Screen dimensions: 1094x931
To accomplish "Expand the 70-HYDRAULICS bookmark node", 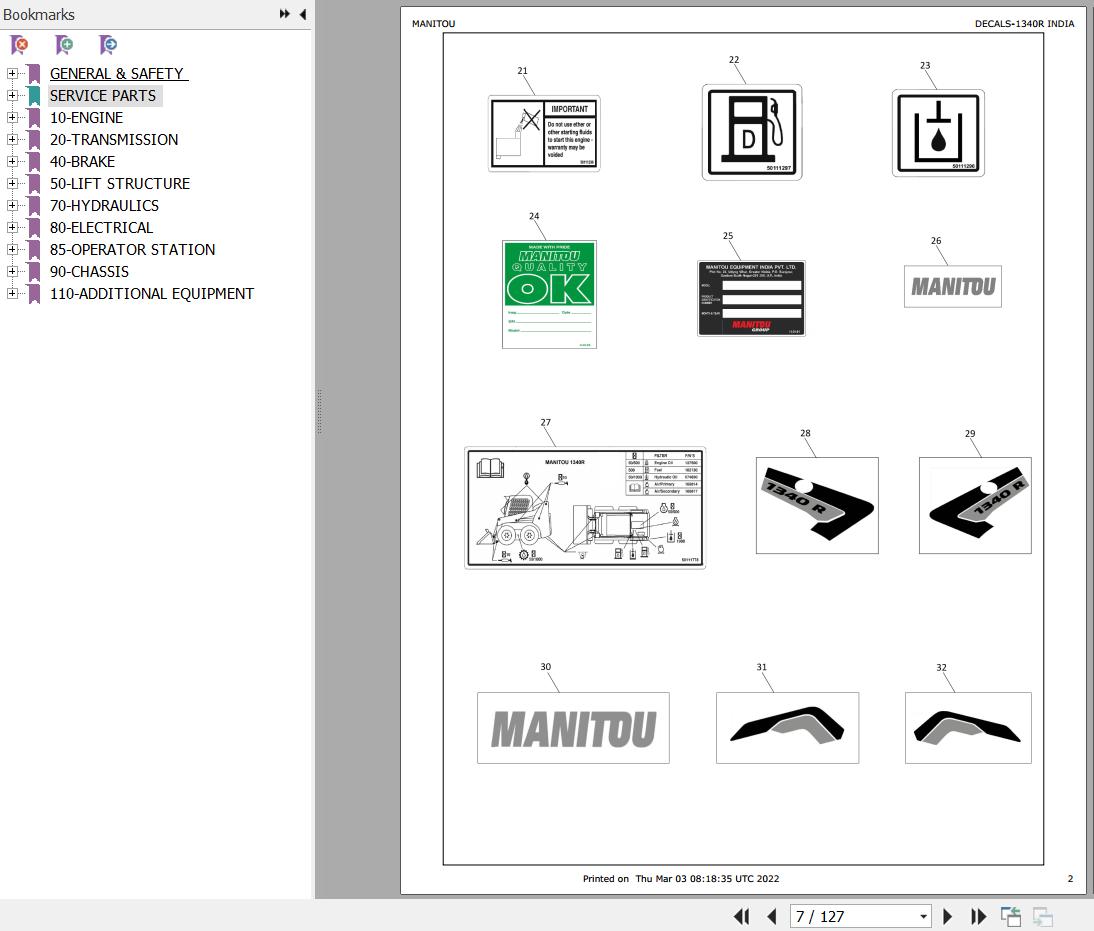I will pyautogui.click(x=12, y=205).
